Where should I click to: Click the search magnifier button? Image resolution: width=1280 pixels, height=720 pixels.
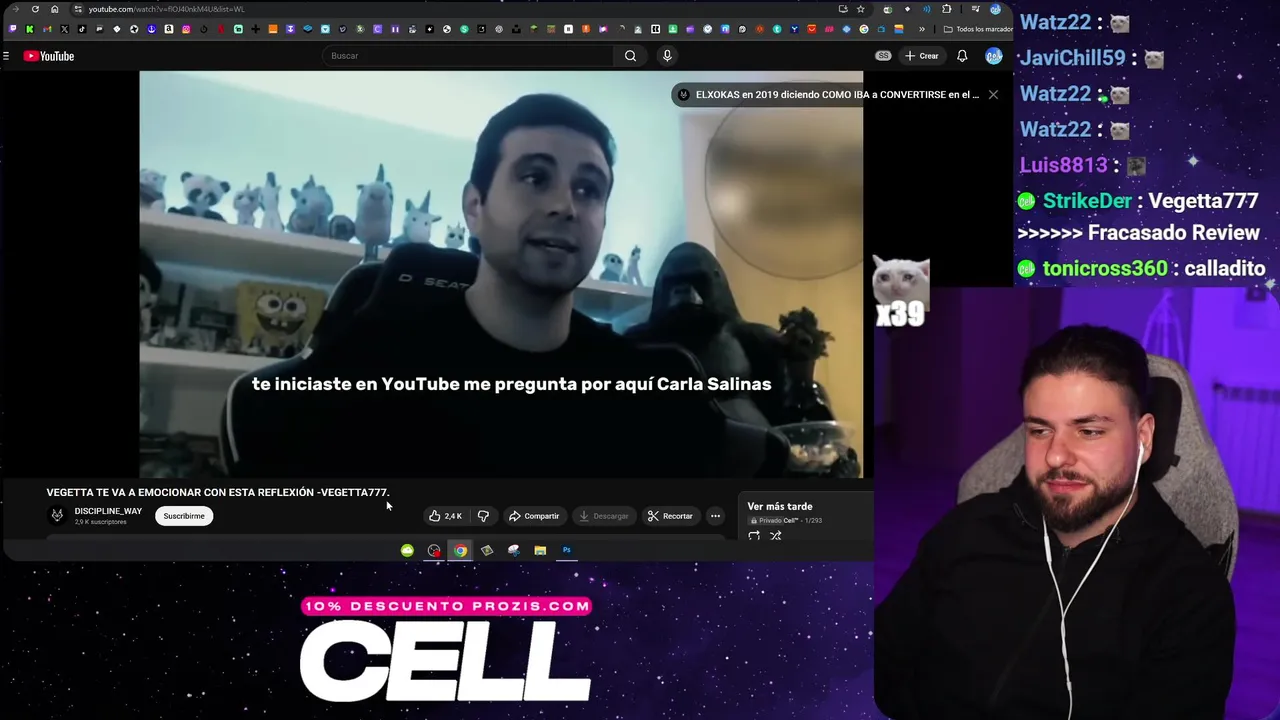click(x=630, y=56)
